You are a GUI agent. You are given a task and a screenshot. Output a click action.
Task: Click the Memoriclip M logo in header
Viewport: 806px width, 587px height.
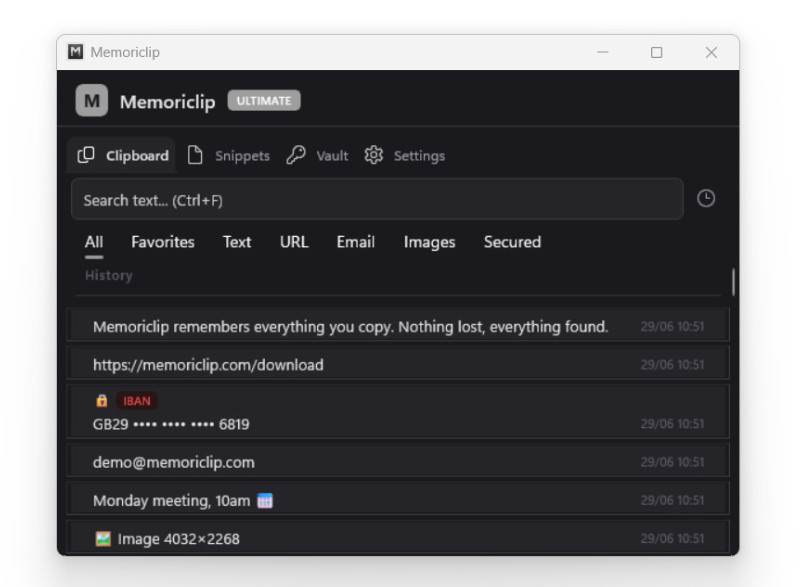[x=91, y=101]
